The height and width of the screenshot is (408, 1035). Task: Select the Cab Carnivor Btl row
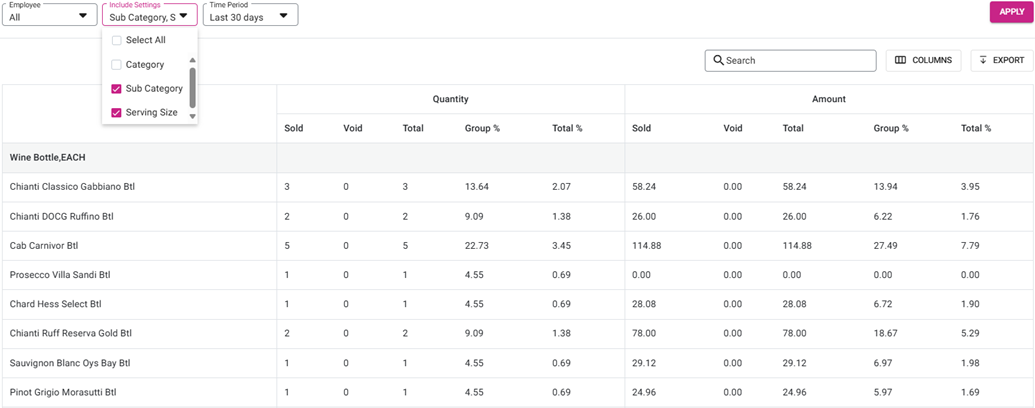[518, 246]
